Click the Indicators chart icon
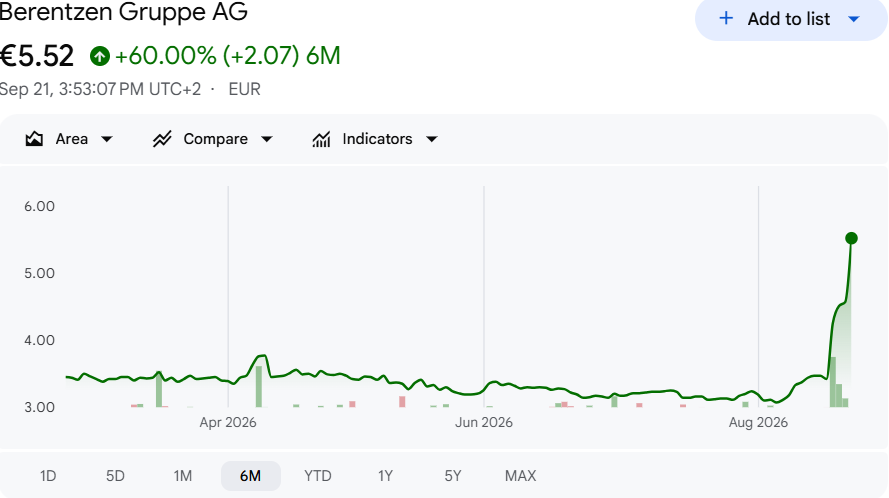Viewport: 889px width, 498px height. [321, 139]
